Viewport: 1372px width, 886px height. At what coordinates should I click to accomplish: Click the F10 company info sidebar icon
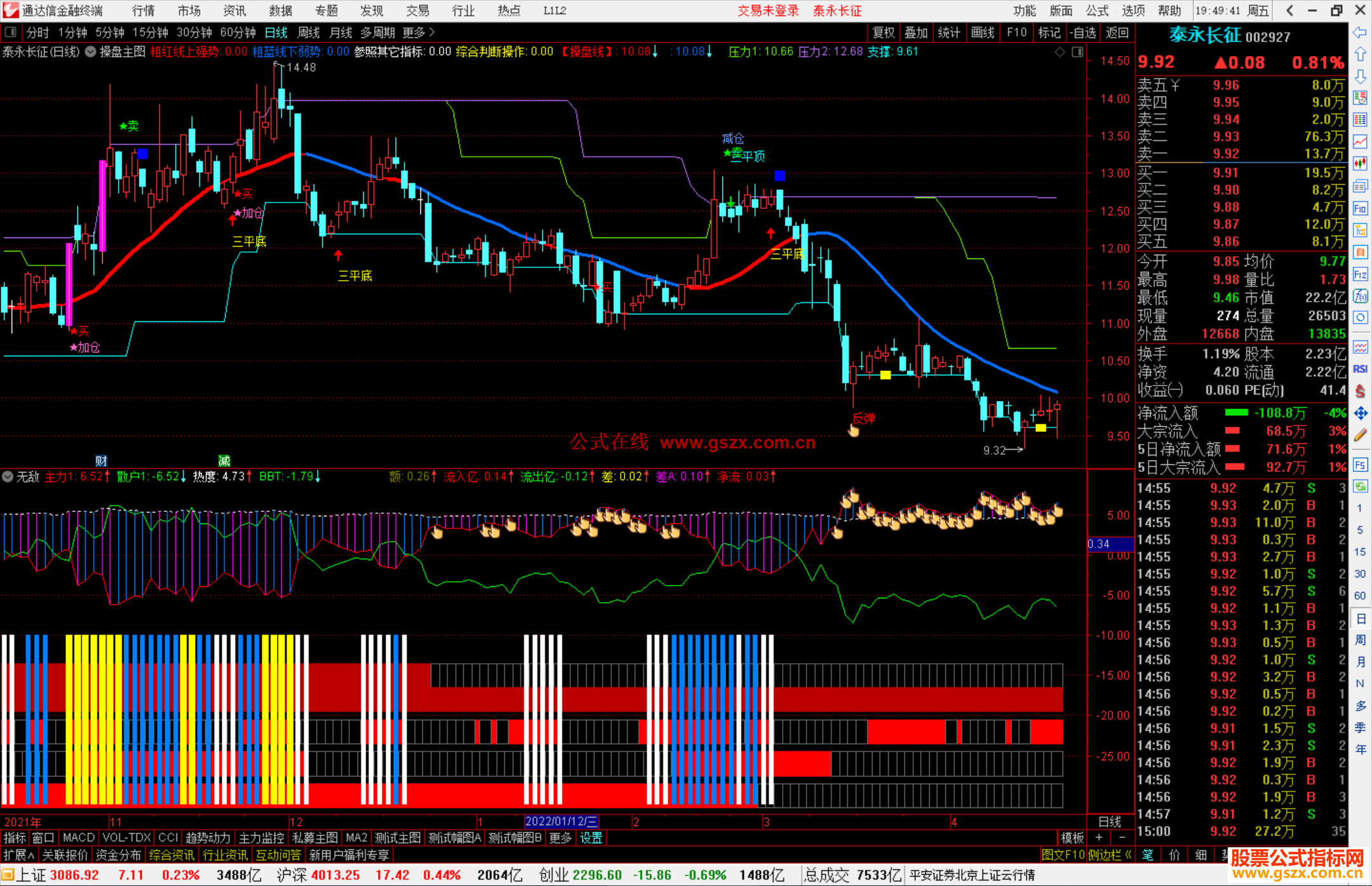coord(1360,208)
